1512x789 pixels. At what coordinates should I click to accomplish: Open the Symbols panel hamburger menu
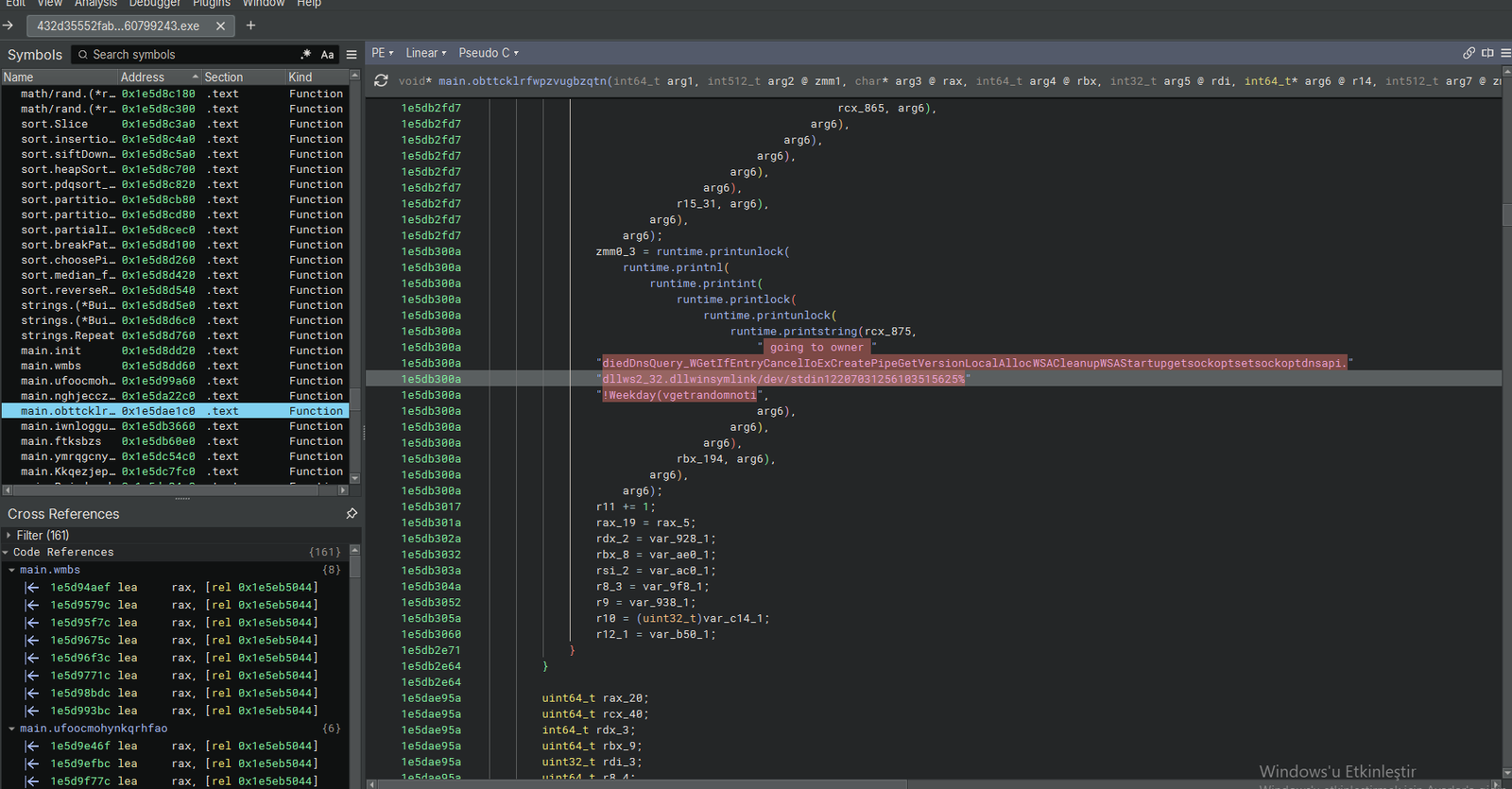click(x=352, y=55)
